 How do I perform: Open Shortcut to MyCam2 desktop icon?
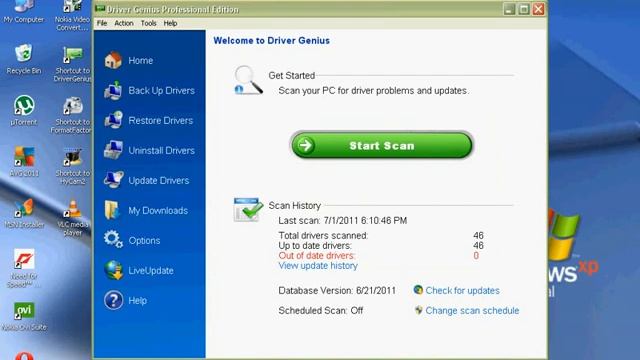[x=72, y=167]
